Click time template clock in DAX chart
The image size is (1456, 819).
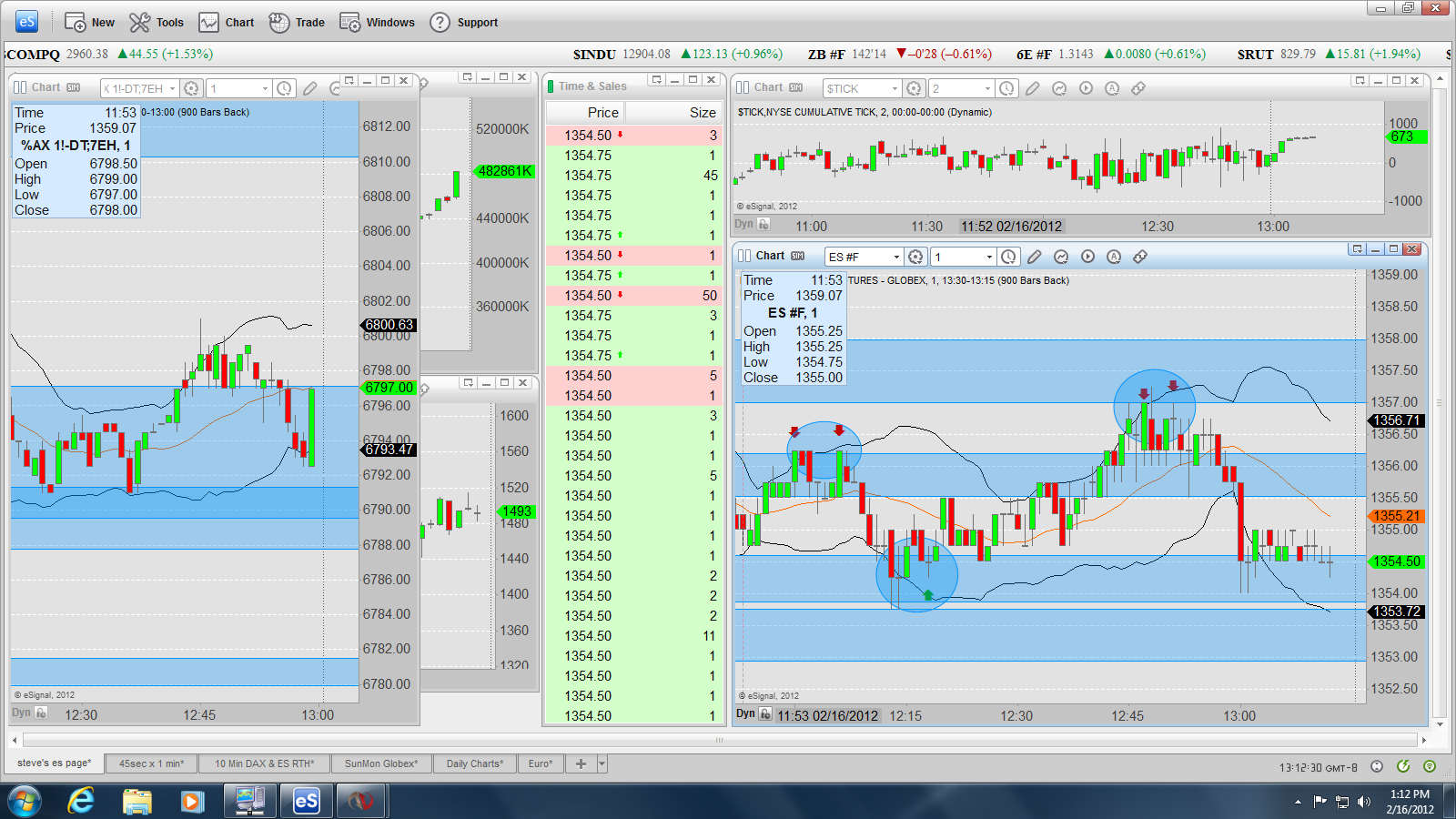pyautogui.click(x=284, y=88)
